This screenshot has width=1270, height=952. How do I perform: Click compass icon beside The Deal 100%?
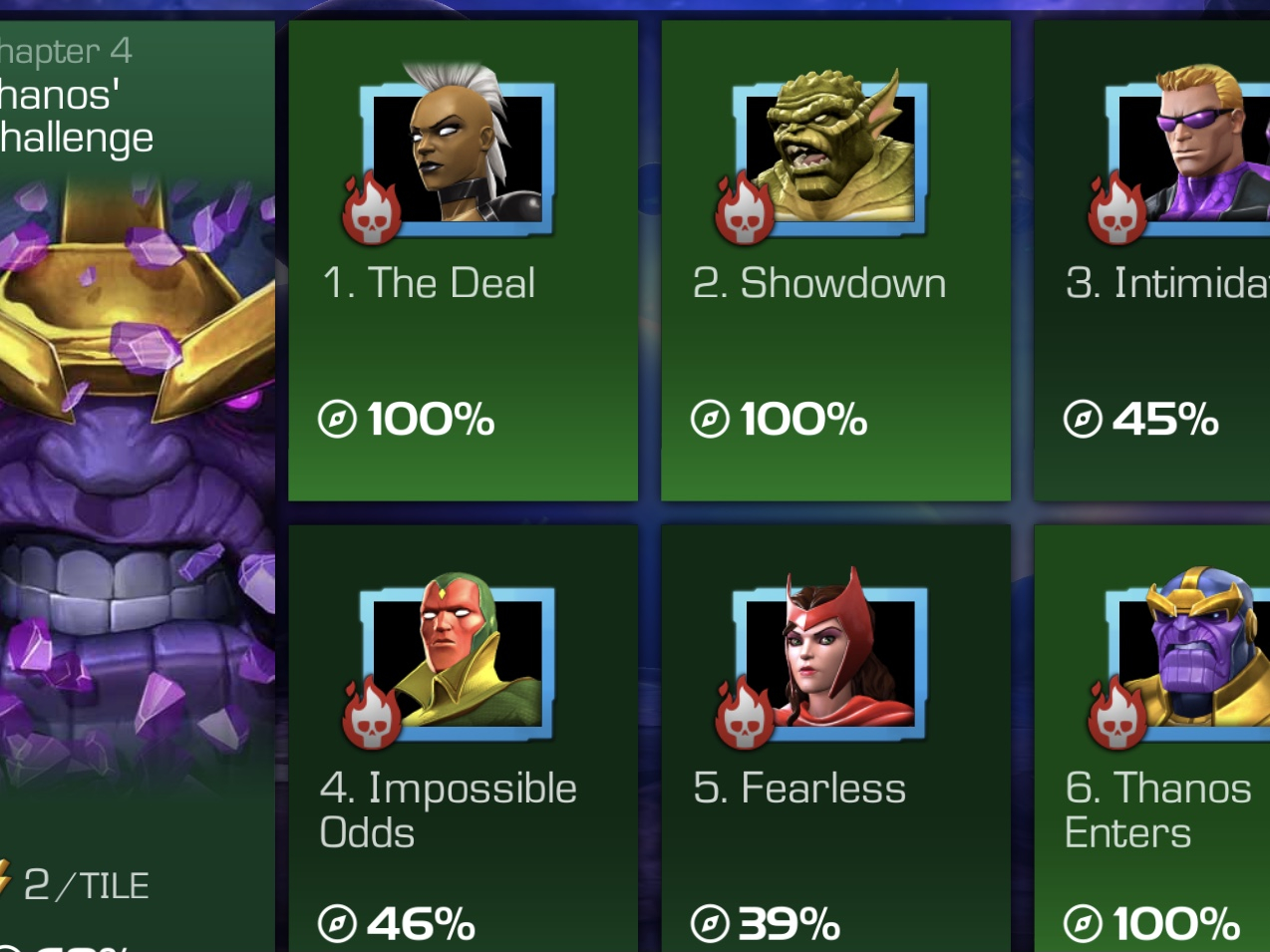coord(337,419)
